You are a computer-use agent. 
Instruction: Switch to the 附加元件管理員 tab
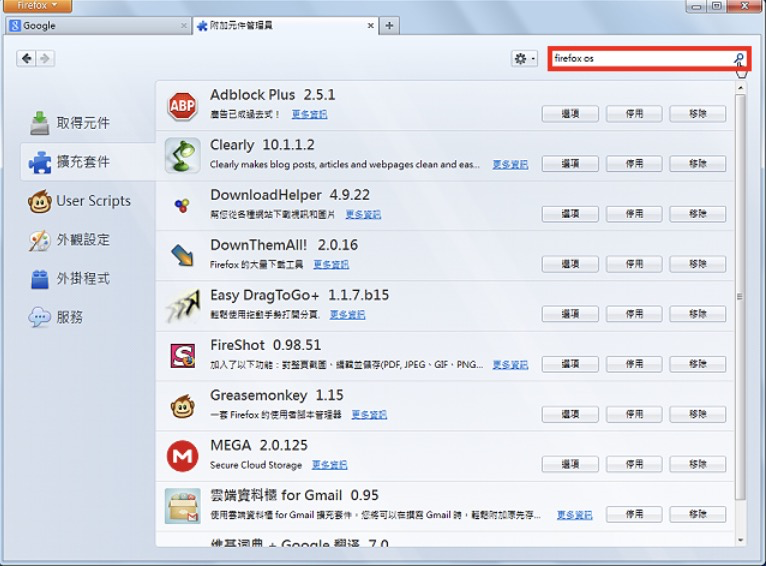(x=286, y=25)
